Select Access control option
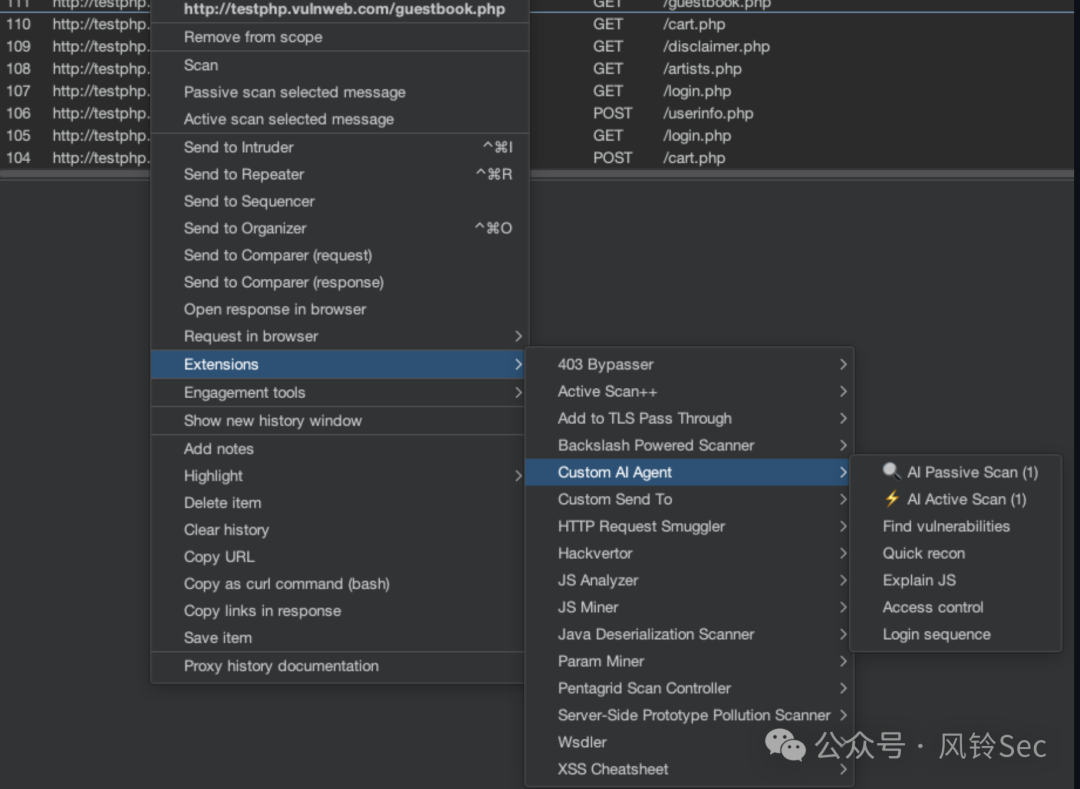Image resolution: width=1080 pixels, height=789 pixels. click(x=933, y=607)
